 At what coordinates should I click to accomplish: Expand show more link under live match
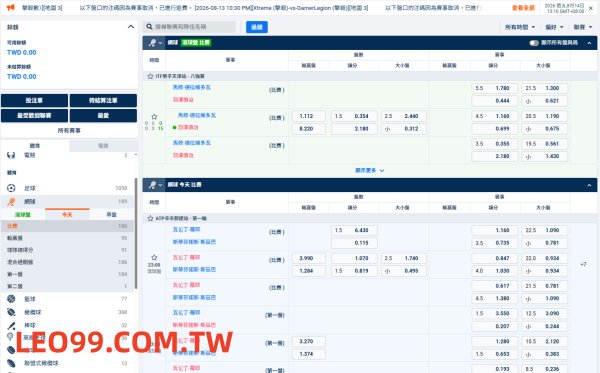(x=369, y=170)
